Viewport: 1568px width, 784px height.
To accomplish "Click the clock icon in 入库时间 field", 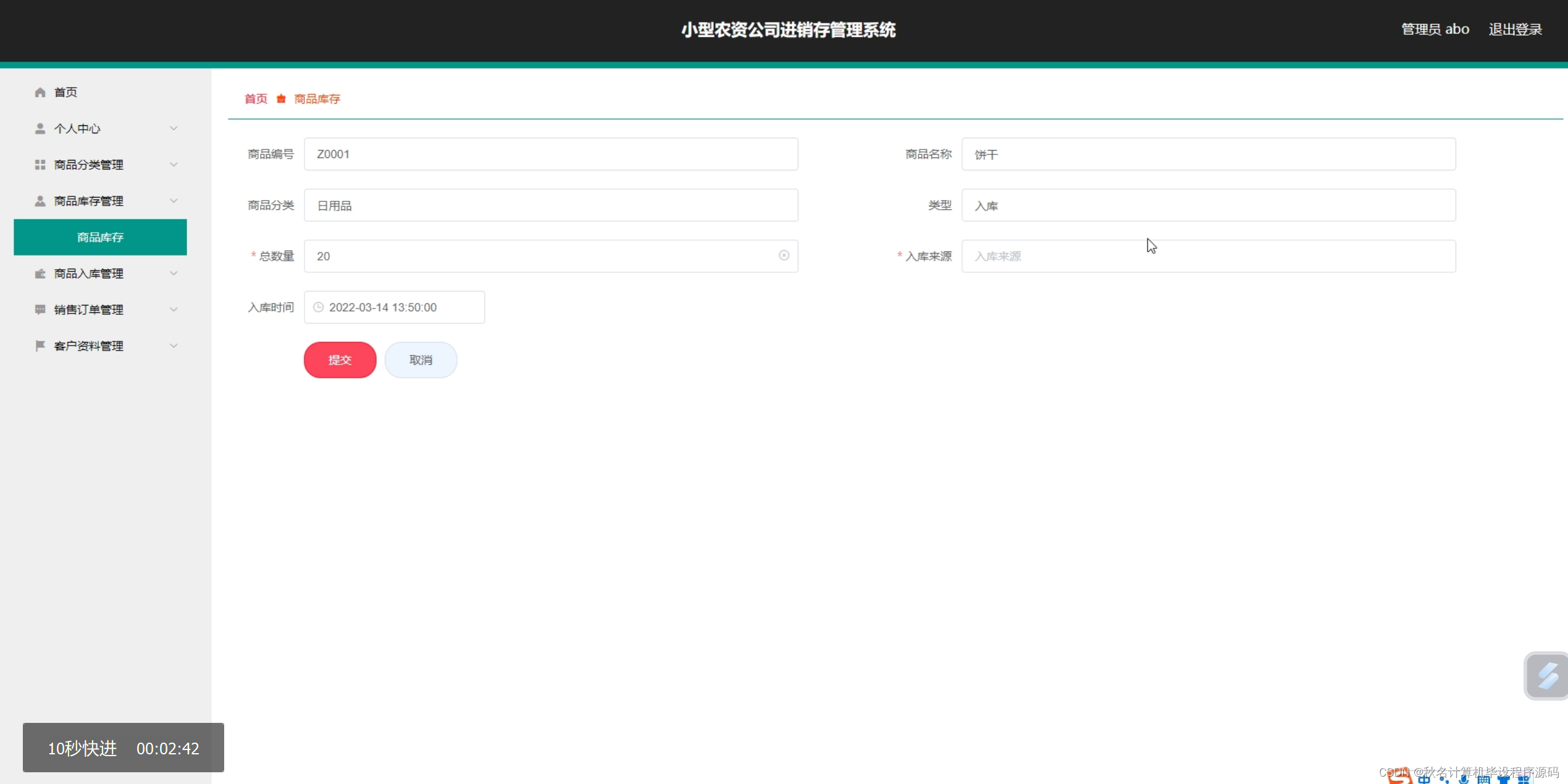I will pyautogui.click(x=318, y=307).
